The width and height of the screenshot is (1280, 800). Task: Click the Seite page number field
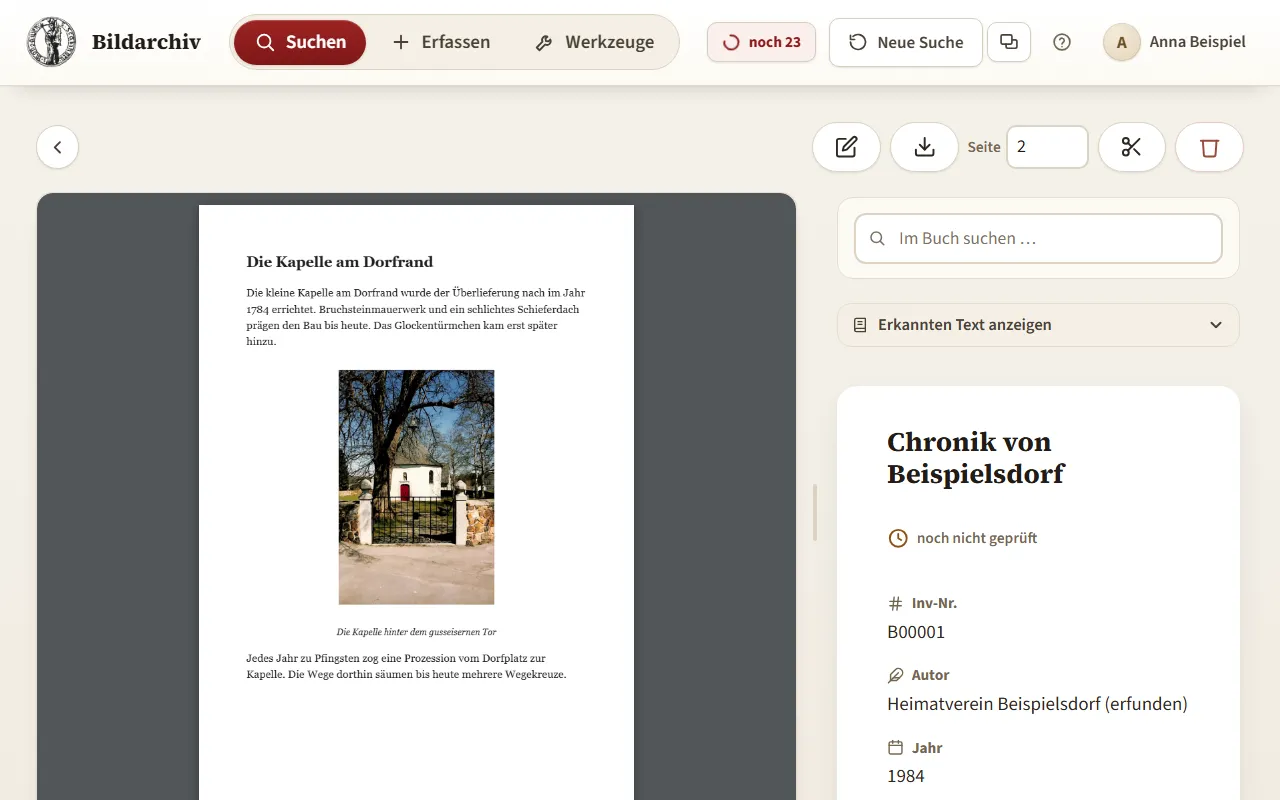[1047, 147]
